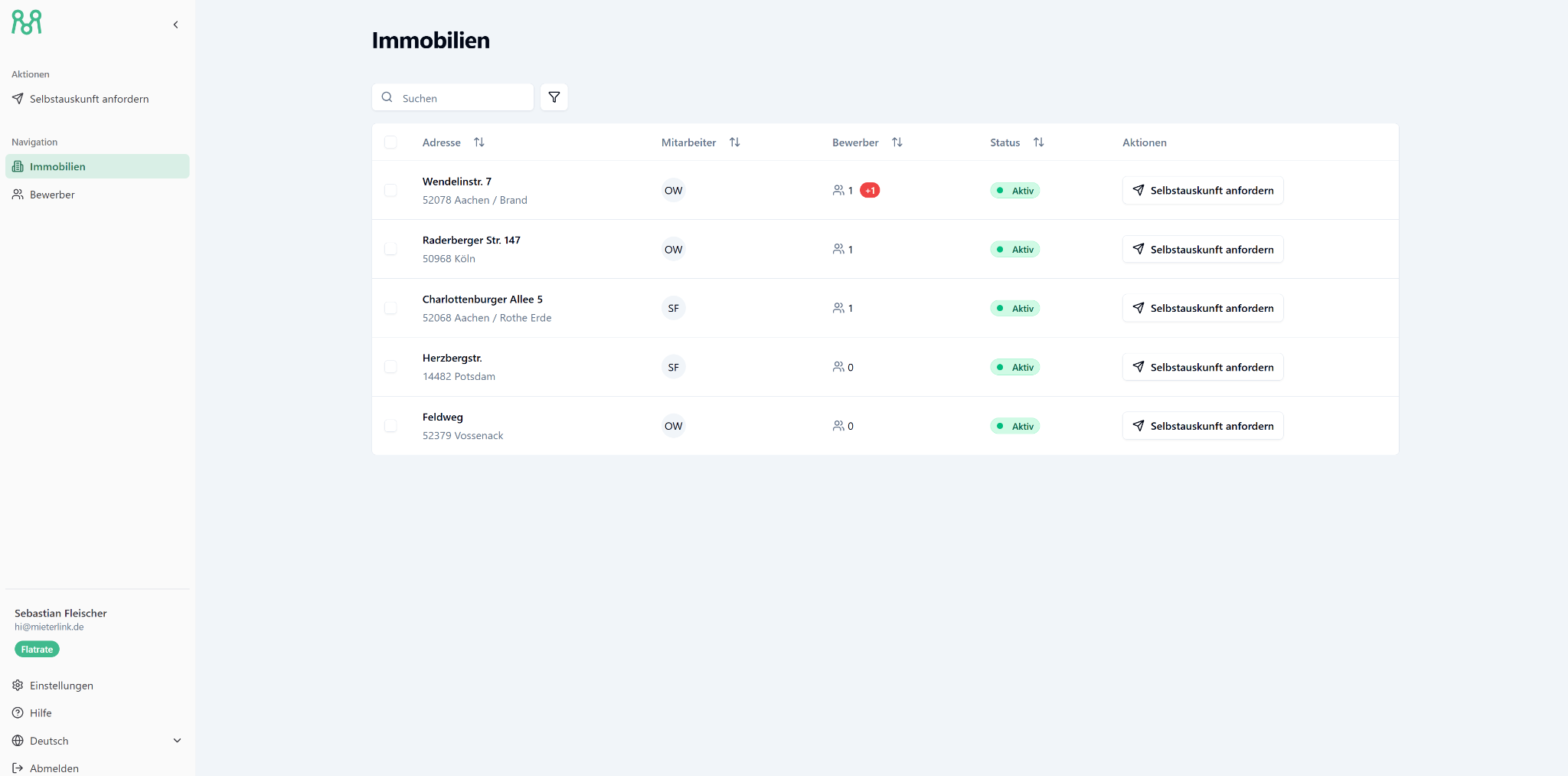Viewport: 1568px width, 776px height.
Task: Request Selbstauskunft for Herzbergstr. property
Action: coord(1202,368)
